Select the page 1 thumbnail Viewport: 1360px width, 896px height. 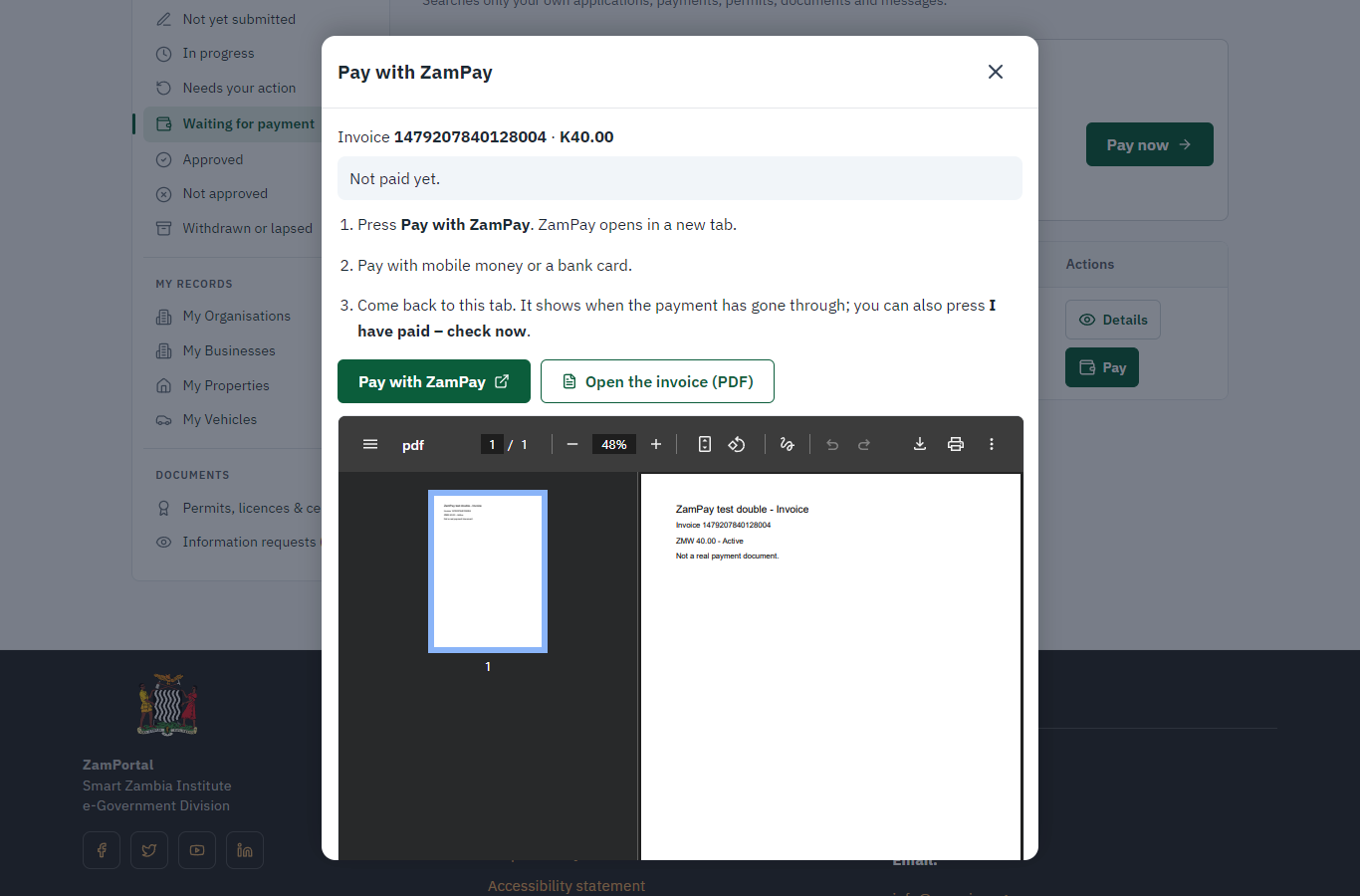pyautogui.click(x=488, y=571)
